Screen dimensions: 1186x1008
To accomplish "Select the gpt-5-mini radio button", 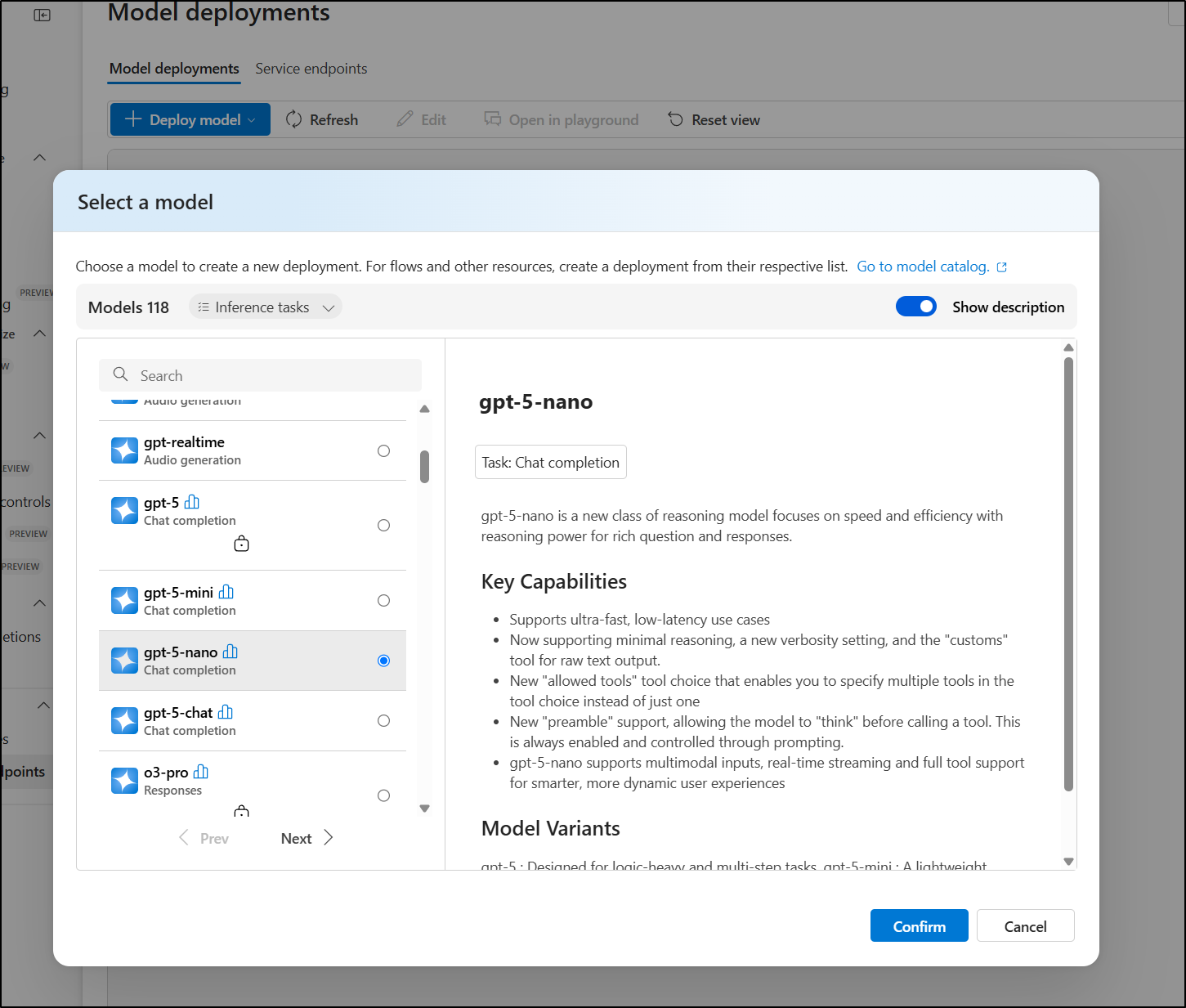I will tap(383, 600).
